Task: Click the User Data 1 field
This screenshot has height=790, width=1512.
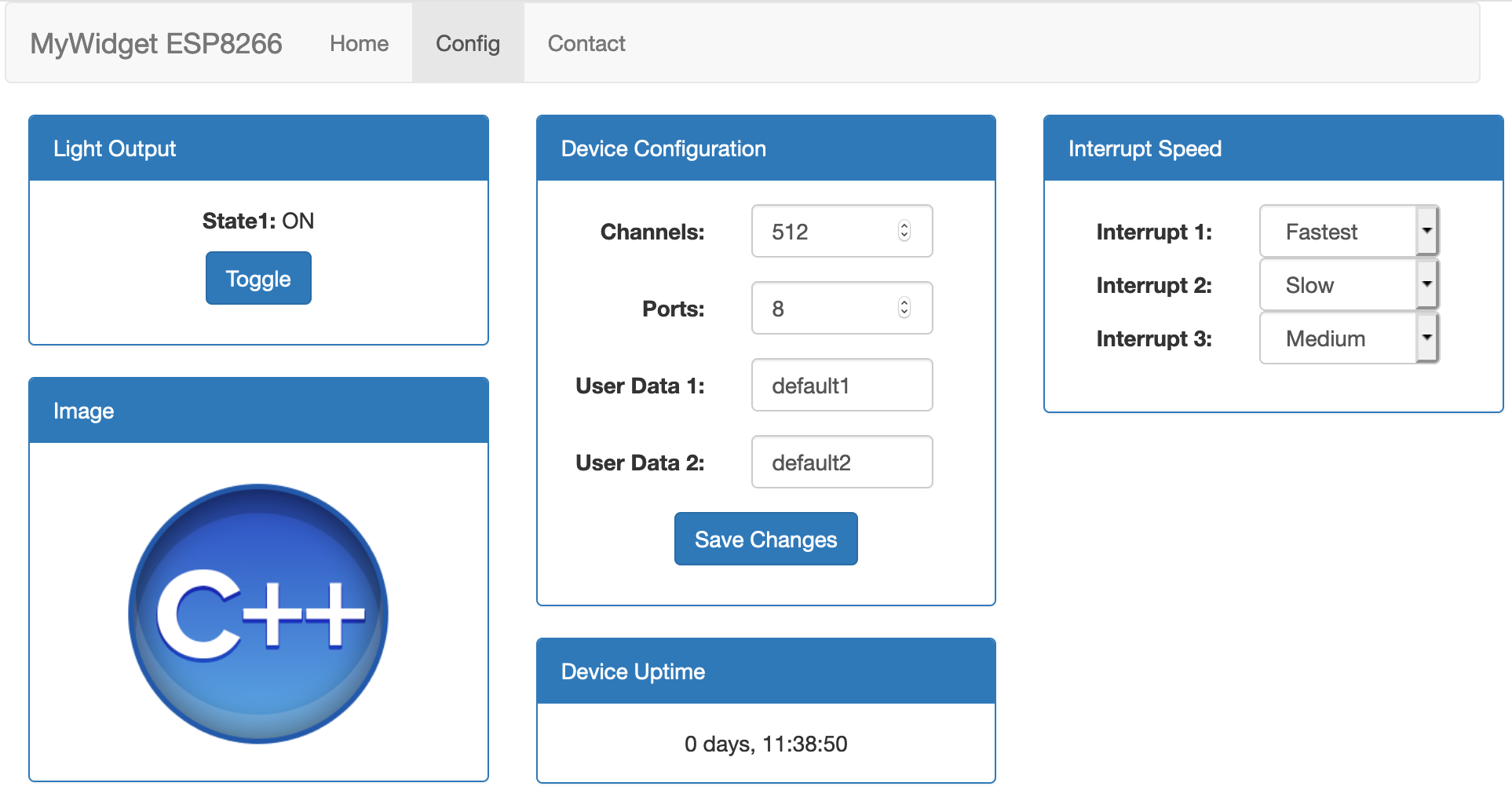Action: click(842, 385)
